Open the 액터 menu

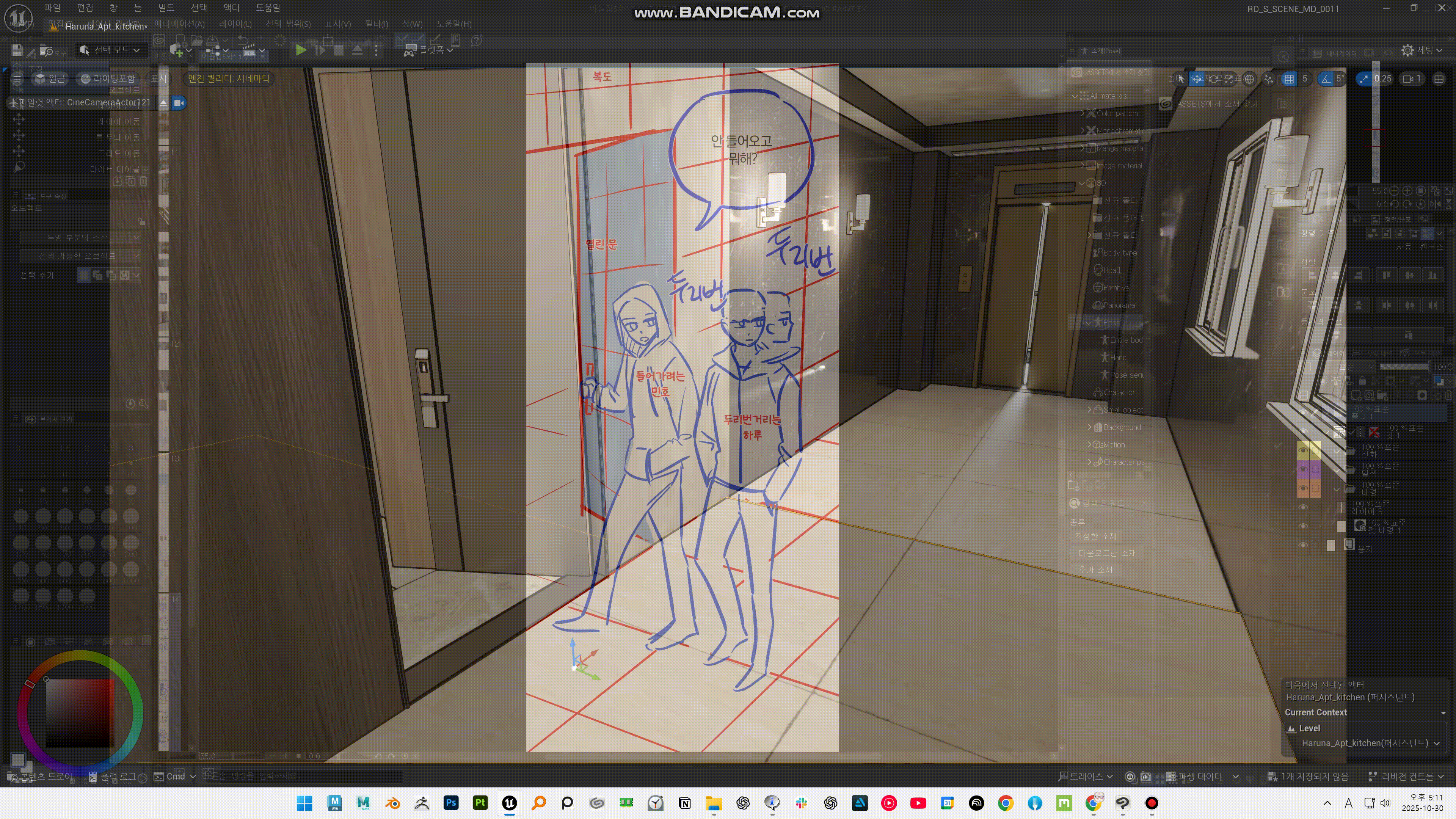(231, 8)
